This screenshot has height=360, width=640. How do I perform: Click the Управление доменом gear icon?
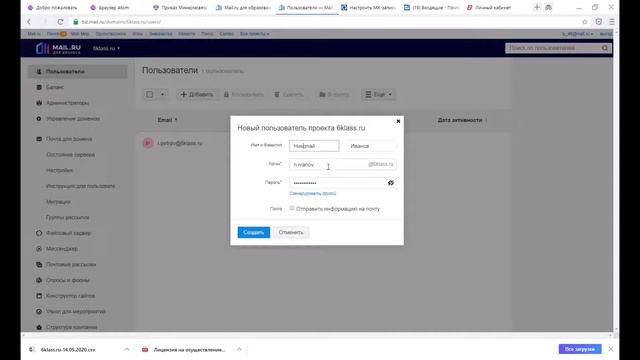[x=39, y=119]
